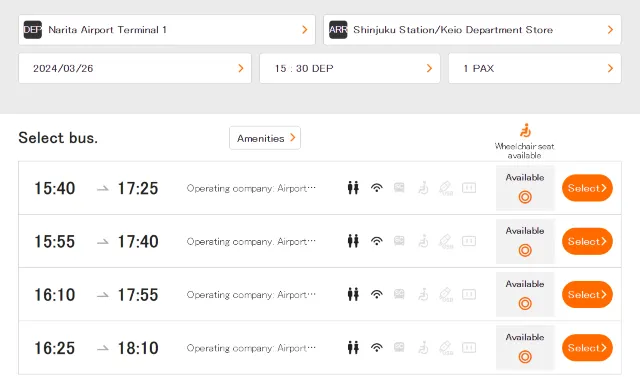This screenshot has height=390, width=640.
Task: Click the wheelchair icon on the 16:10 bus row
Action: click(x=423, y=295)
